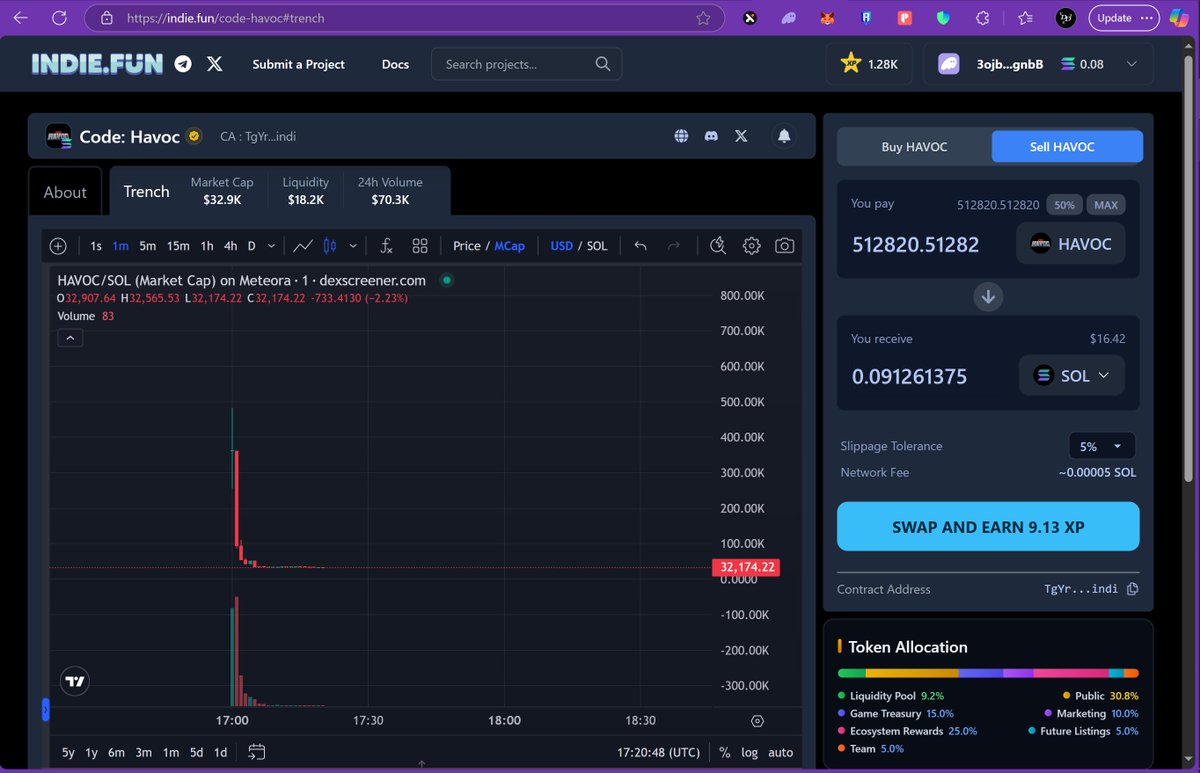Click the Search projects input field
The width and height of the screenshot is (1200, 773).
[x=526, y=64]
